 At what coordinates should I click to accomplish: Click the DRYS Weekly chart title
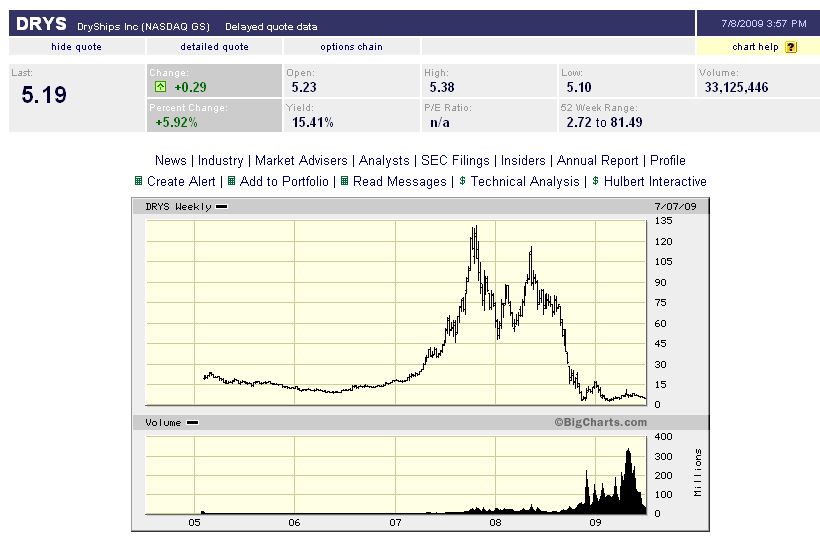178,207
